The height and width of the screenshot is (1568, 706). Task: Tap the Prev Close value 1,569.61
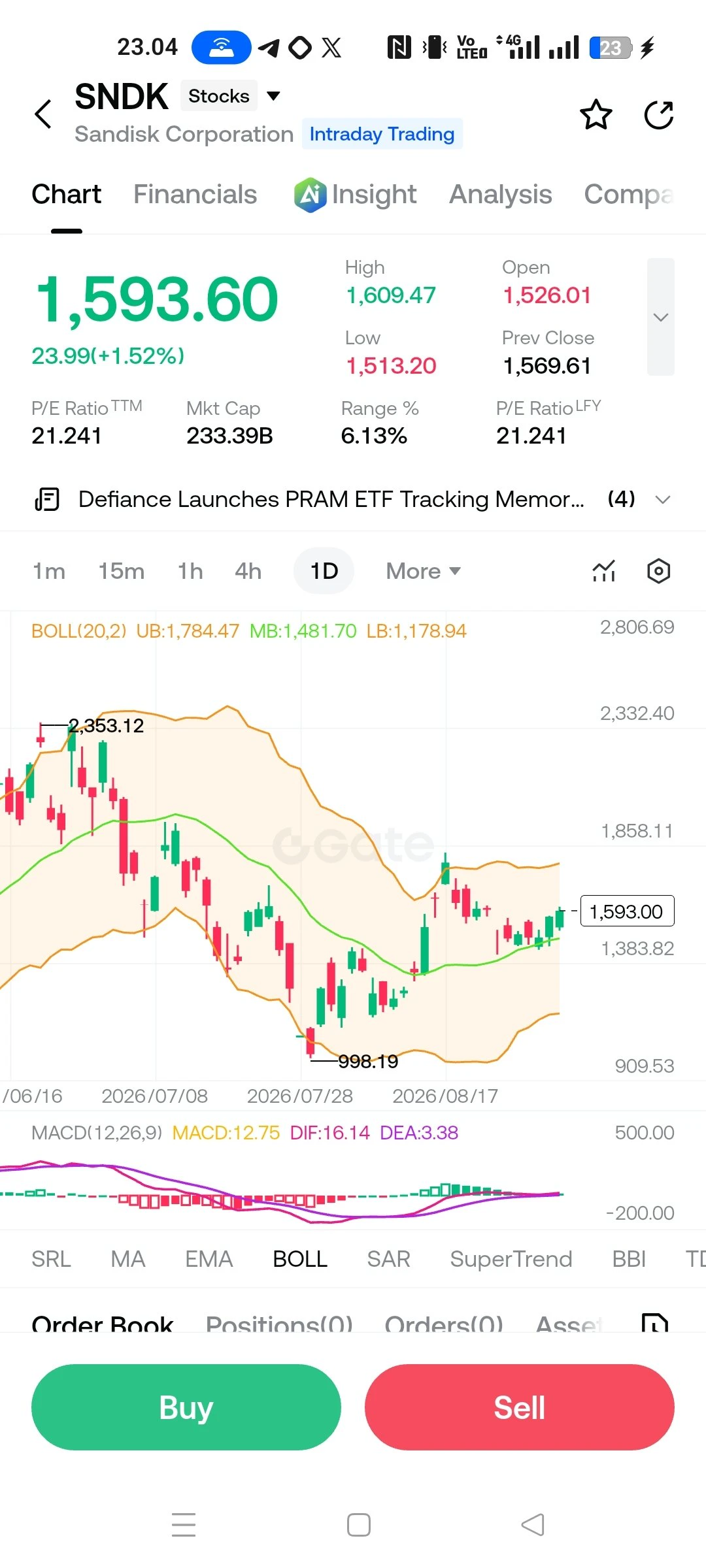(x=547, y=366)
